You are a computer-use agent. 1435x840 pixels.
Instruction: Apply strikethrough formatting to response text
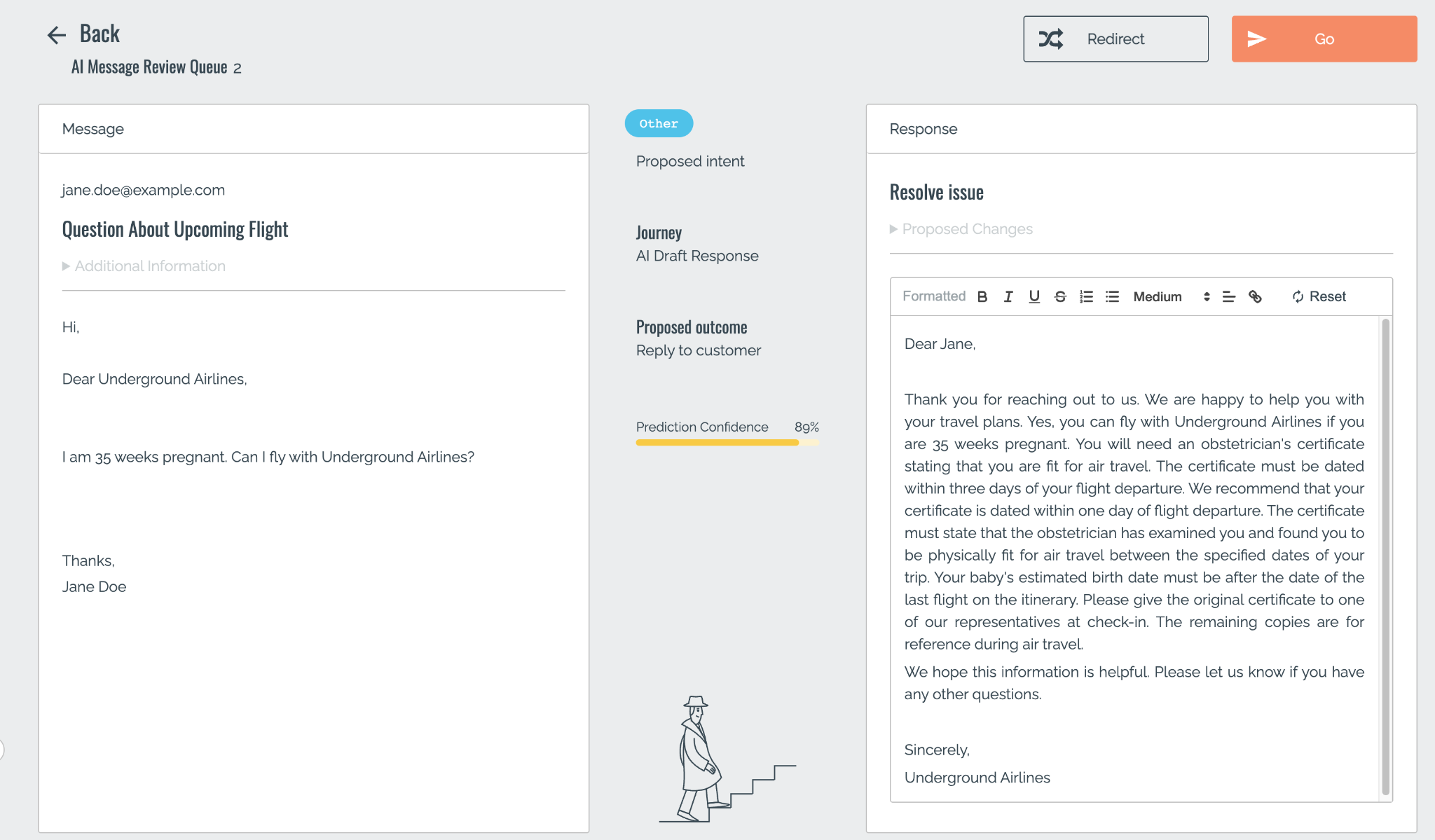tap(1060, 296)
